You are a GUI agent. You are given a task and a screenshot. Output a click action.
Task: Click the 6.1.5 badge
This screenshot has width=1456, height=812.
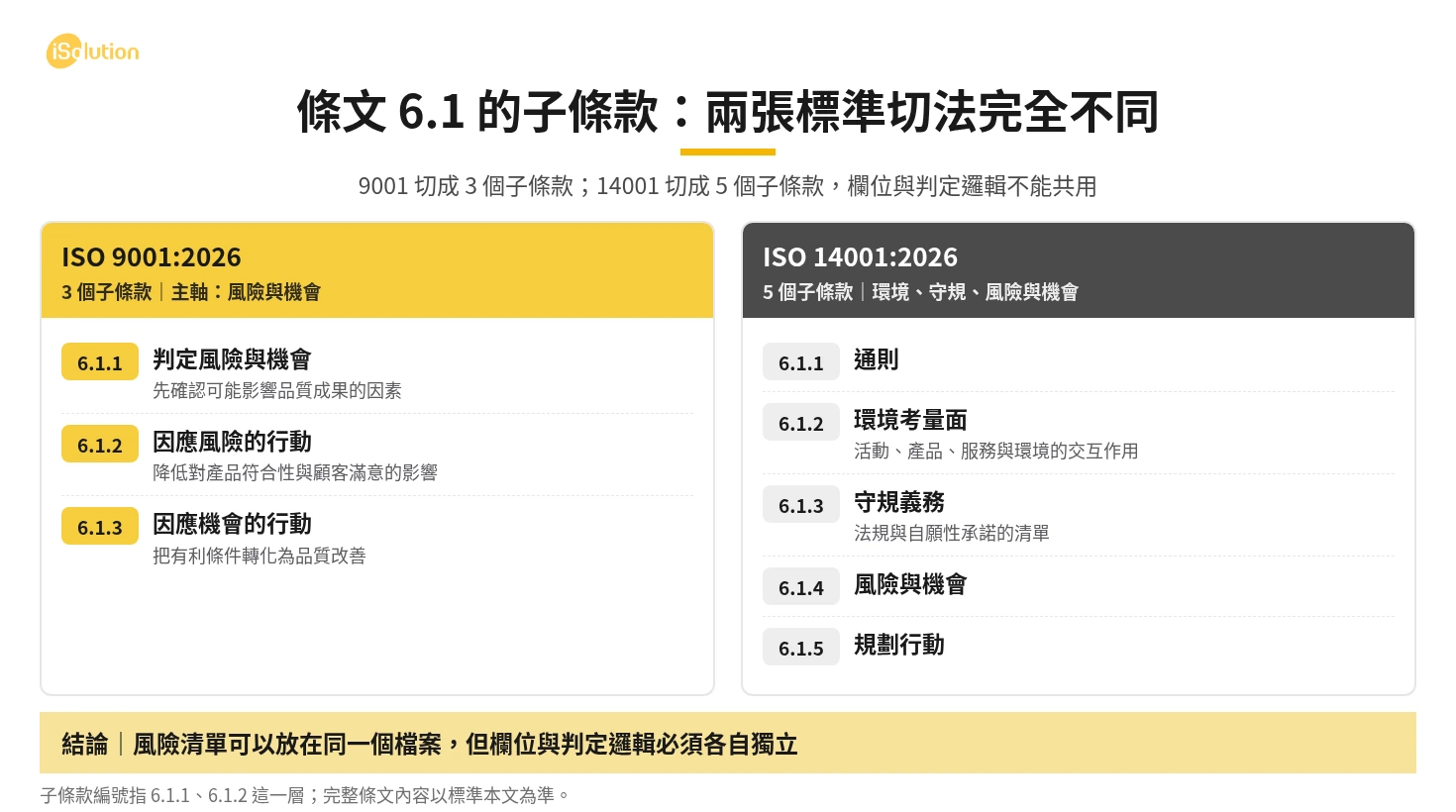point(801,648)
